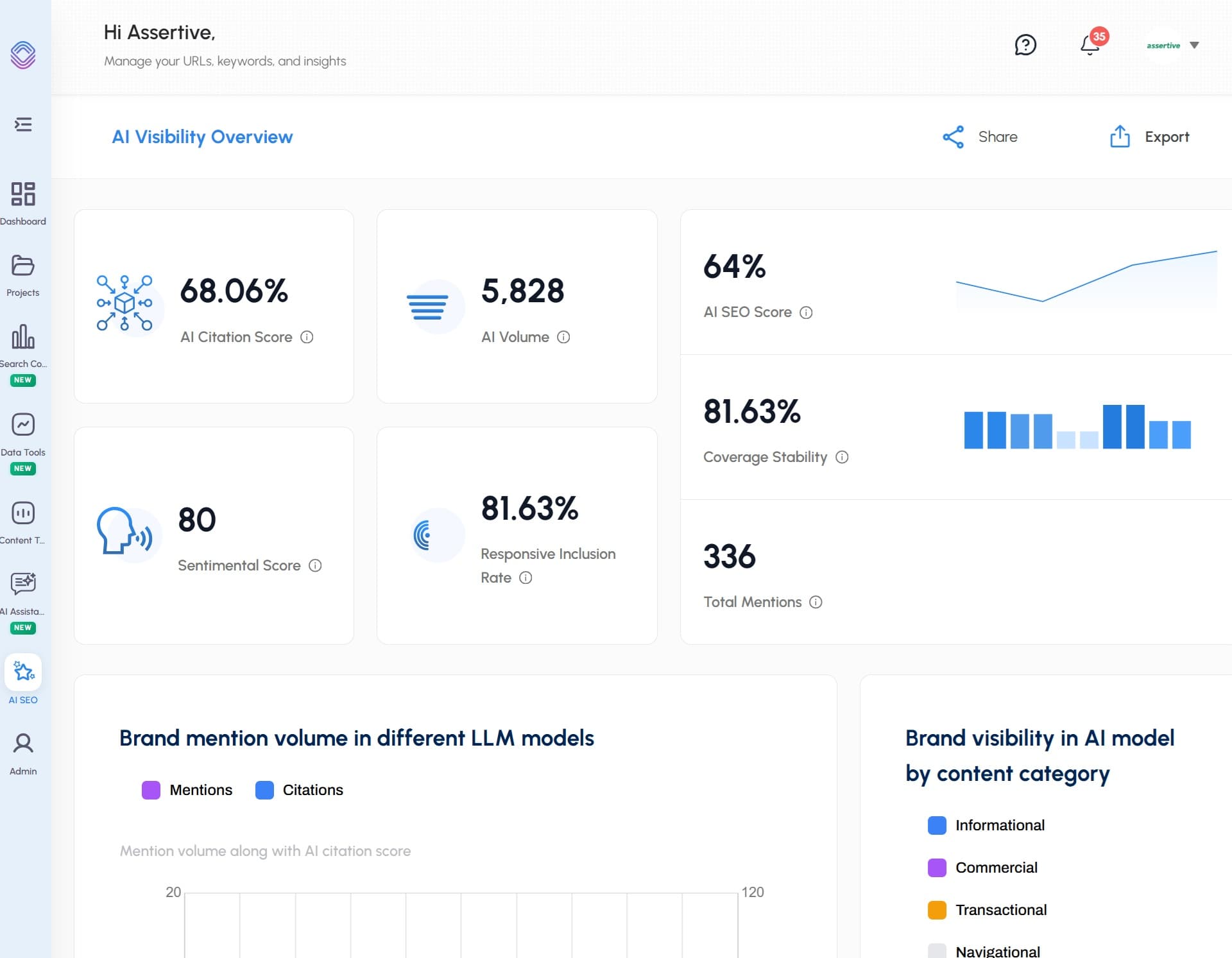Show the AI Citation Score tooltip info

pyautogui.click(x=307, y=337)
